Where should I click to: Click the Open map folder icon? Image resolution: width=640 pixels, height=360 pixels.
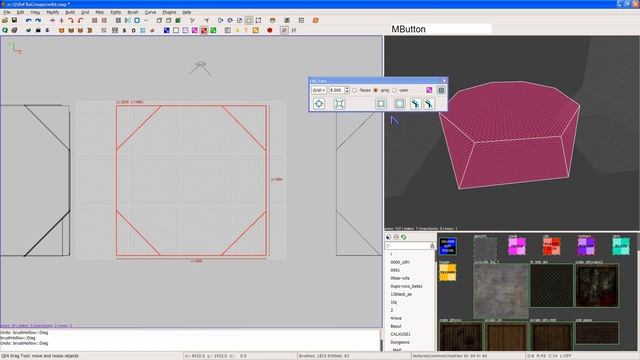click(x=5, y=20)
